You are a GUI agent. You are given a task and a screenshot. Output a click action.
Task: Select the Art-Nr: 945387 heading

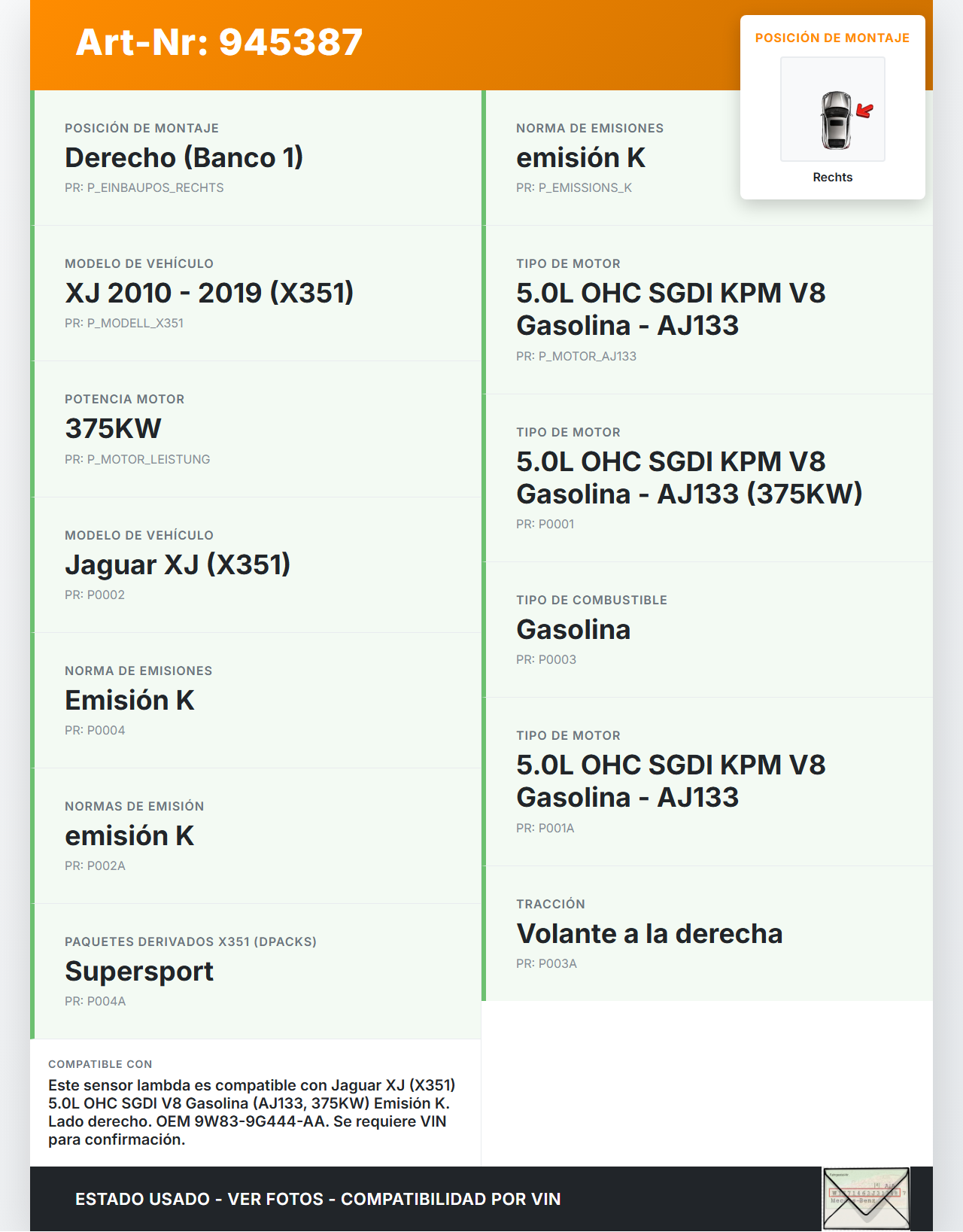tap(219, 42)
